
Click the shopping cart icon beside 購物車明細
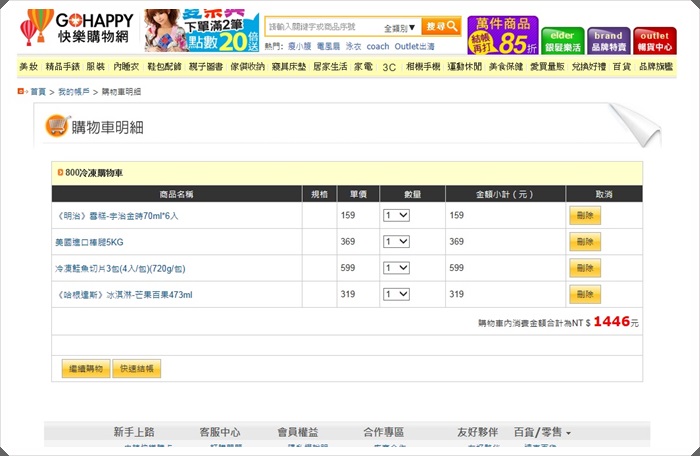point(56,126)
